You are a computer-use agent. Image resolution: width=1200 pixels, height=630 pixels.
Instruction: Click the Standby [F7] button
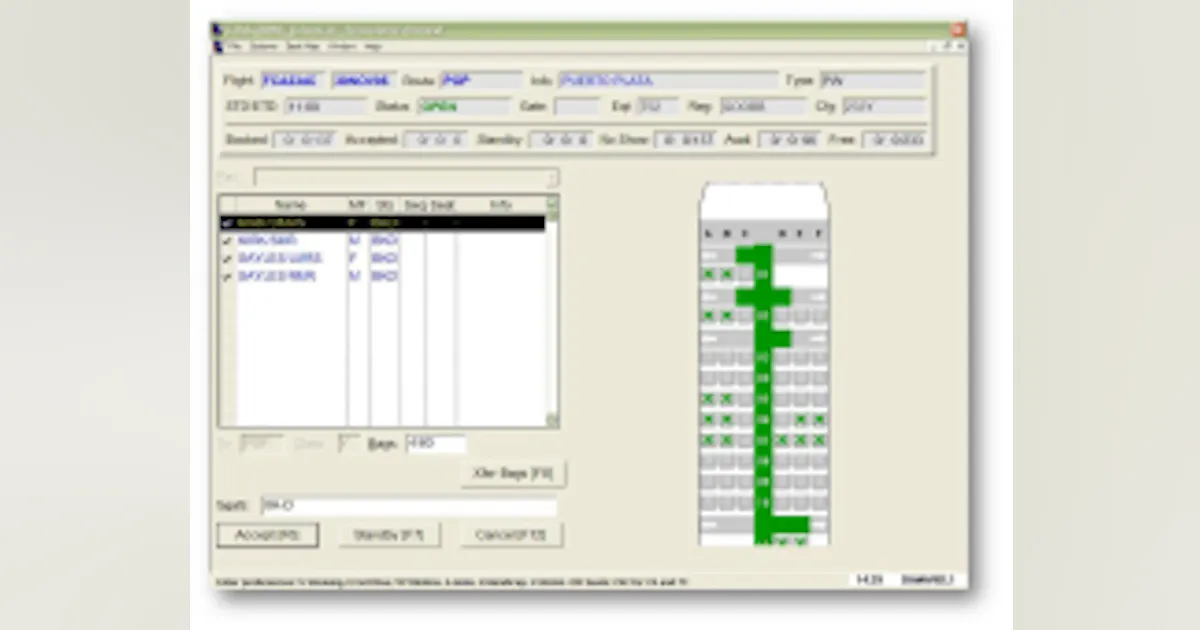tap(389, 535)
